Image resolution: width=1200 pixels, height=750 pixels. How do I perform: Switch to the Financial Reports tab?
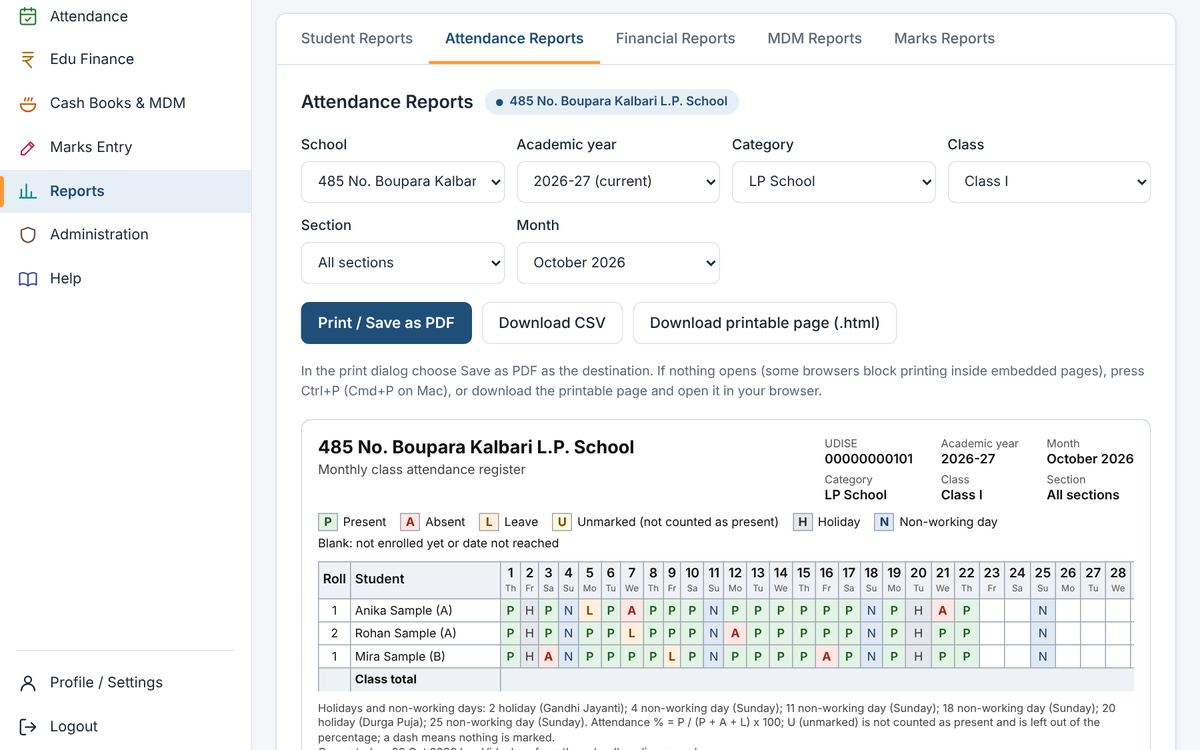(x=675, y=38)
